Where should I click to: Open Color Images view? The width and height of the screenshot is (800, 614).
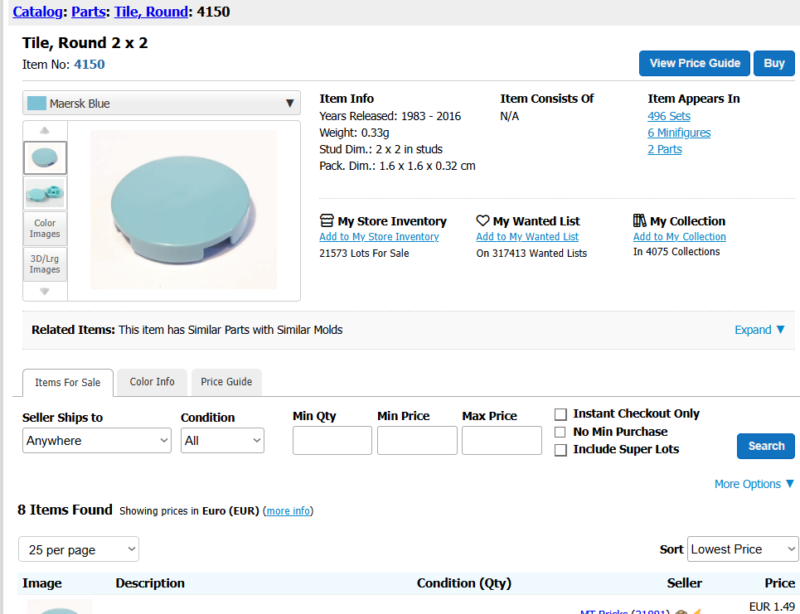click(45, 229)
